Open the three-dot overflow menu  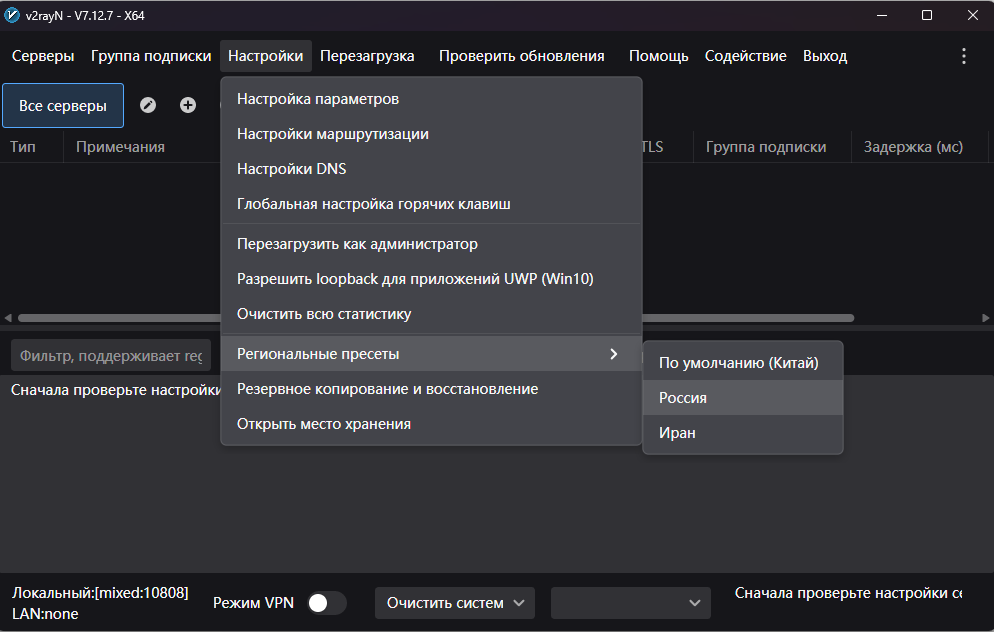tap(964, 56)
